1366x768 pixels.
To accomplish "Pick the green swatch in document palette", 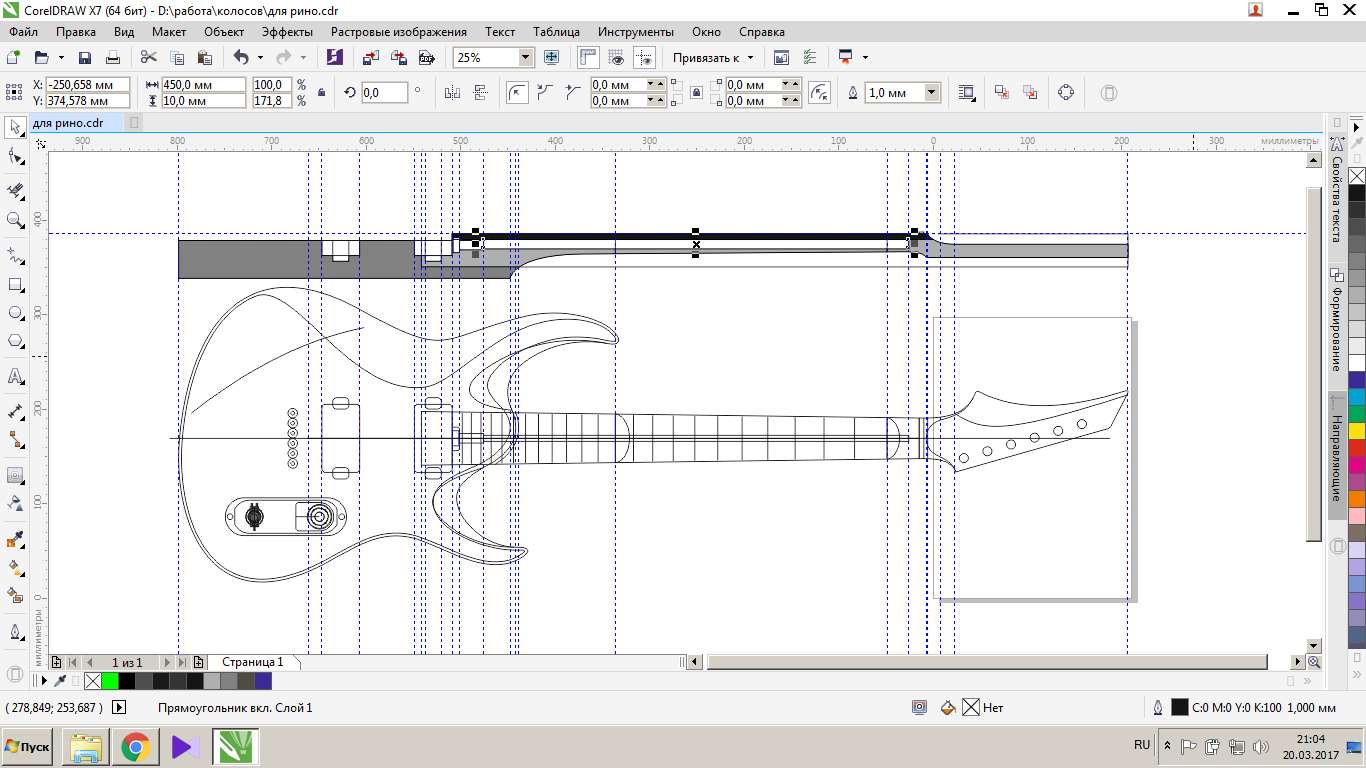I will [x=110, y=681].
